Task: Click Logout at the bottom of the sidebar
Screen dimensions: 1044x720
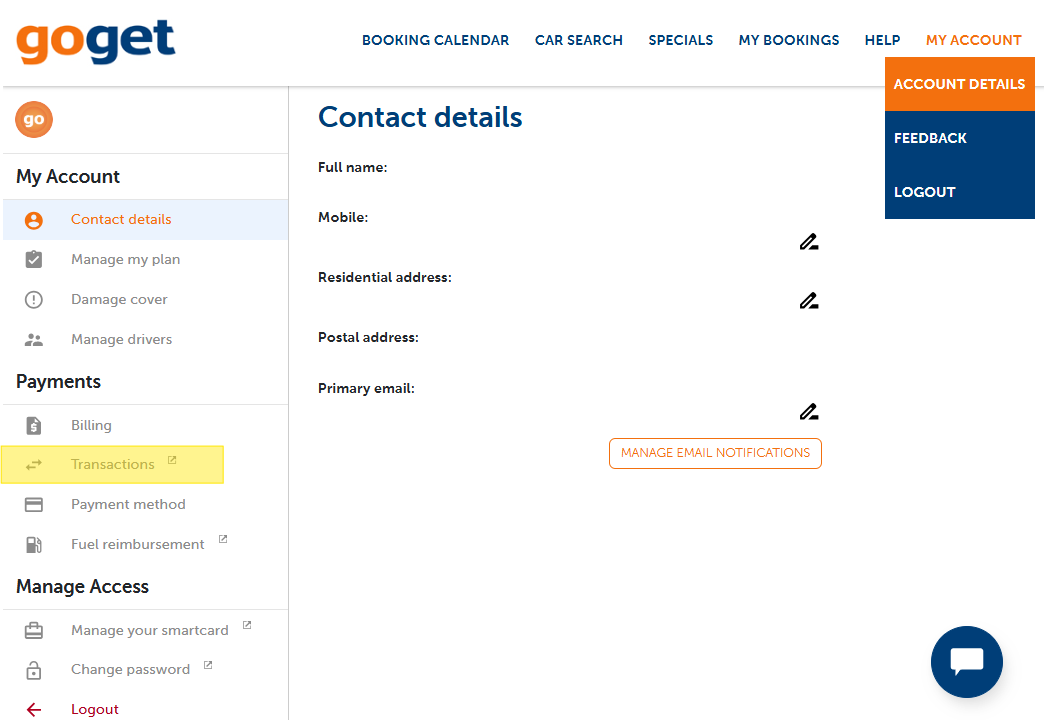Action: 95,709
